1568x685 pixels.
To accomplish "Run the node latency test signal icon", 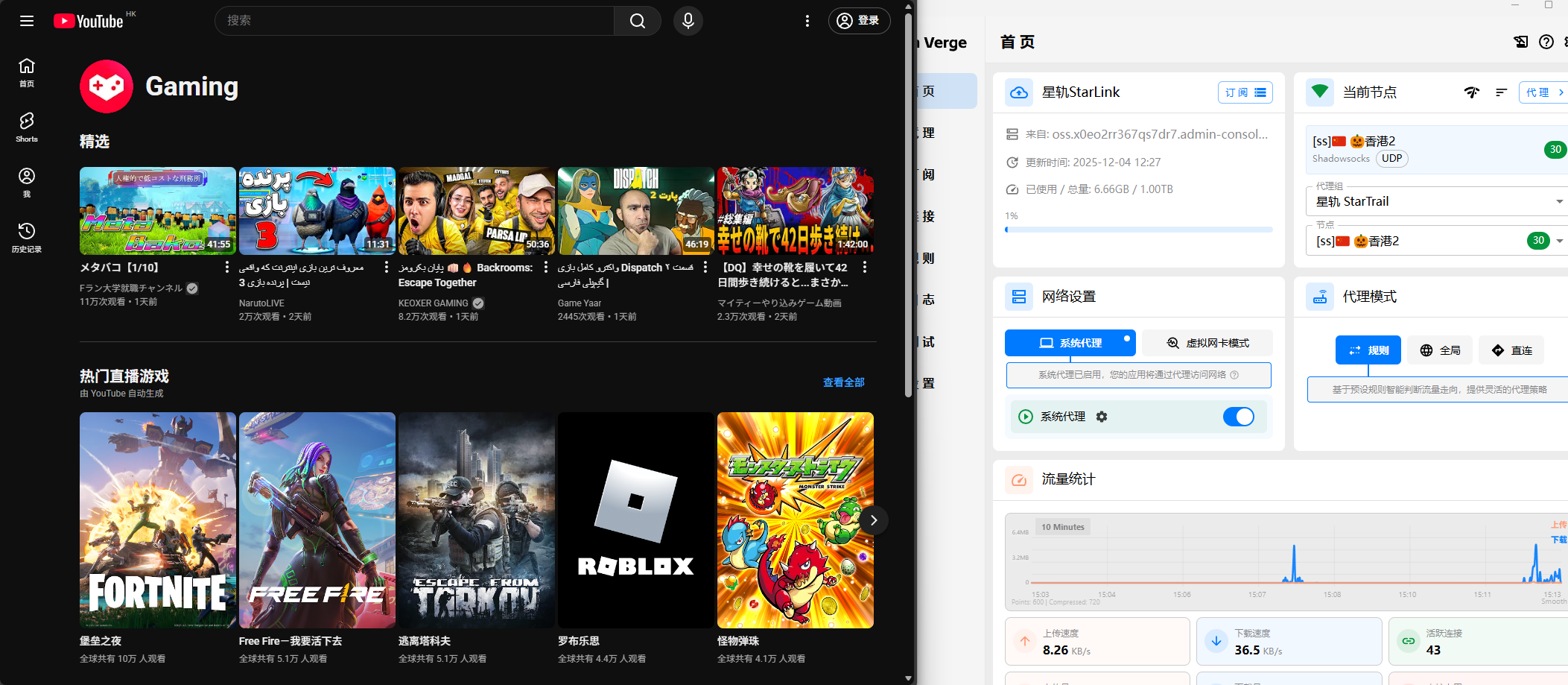I will (1471, 92).
